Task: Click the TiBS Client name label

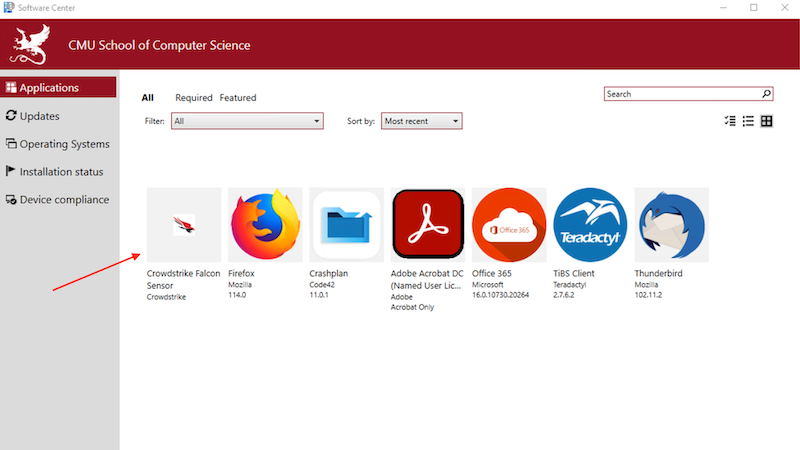Action: [573, 273]
